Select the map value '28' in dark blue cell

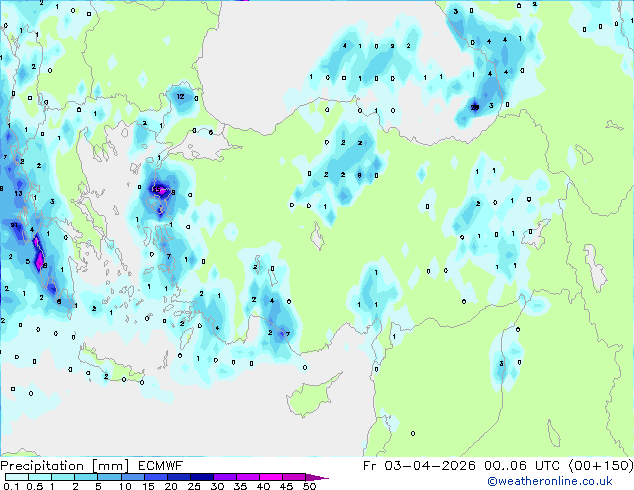click(x=475, y=107)
